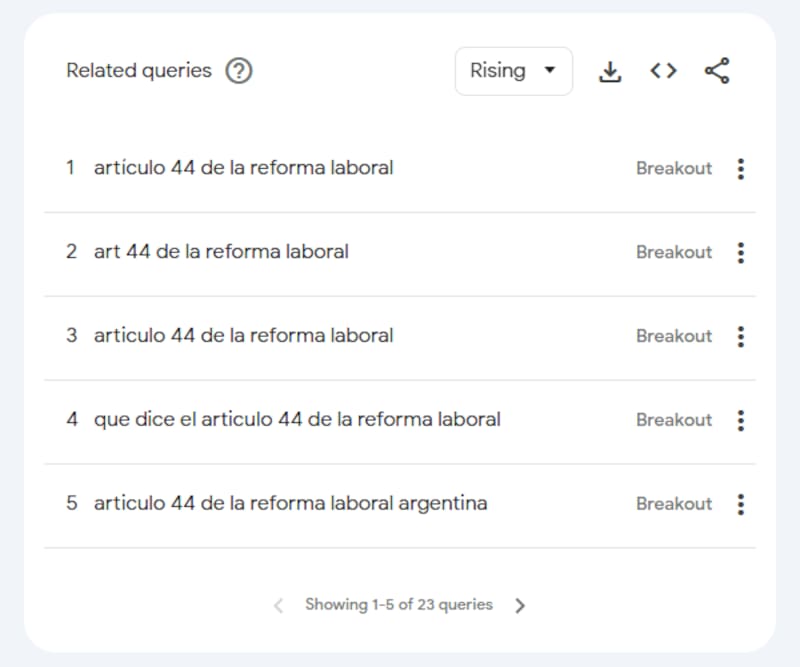Click the Rising dropdown arrow
Image resolution: width=800 pixels, height=667 pixels.
(550, 71)
